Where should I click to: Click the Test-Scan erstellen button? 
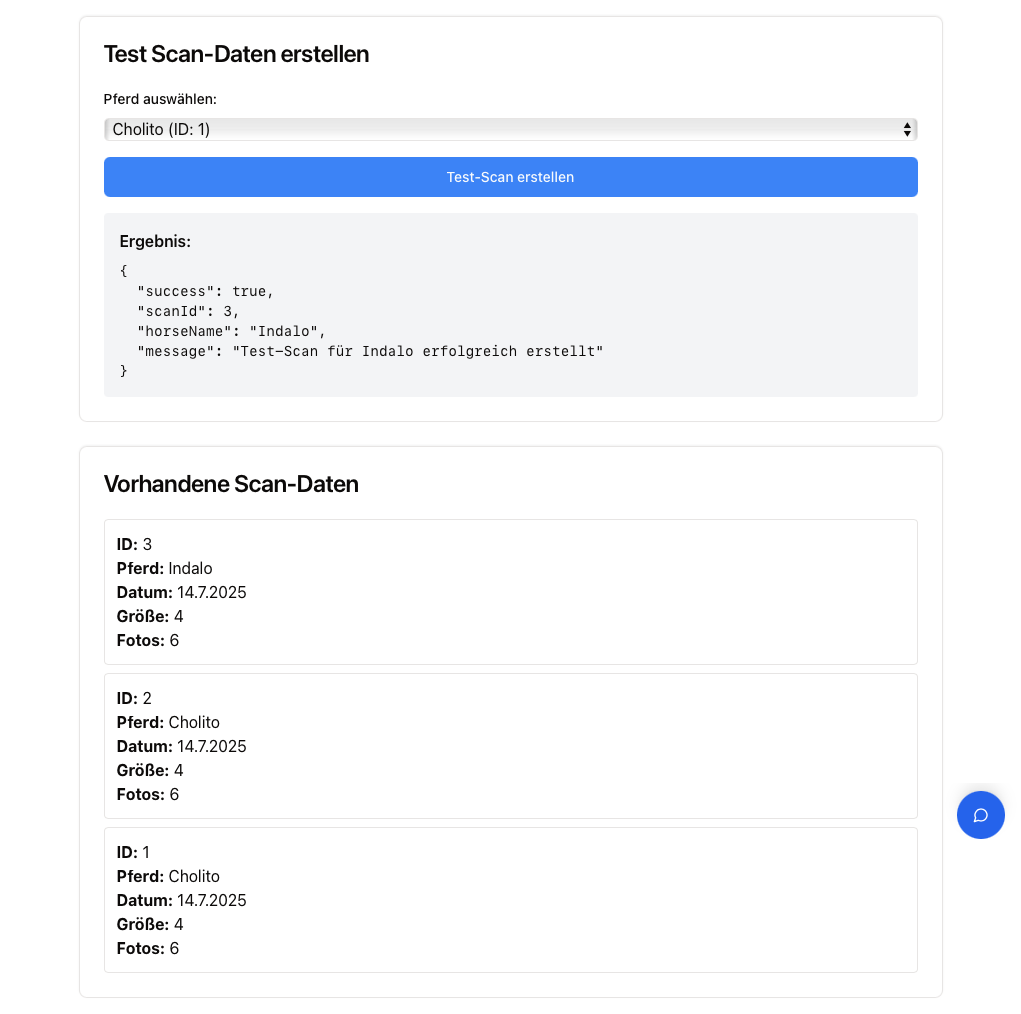[510, 177]
